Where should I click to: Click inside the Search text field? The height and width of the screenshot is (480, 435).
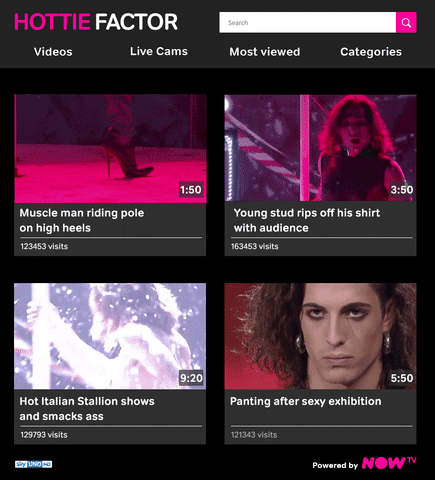(x=307, y=22)
